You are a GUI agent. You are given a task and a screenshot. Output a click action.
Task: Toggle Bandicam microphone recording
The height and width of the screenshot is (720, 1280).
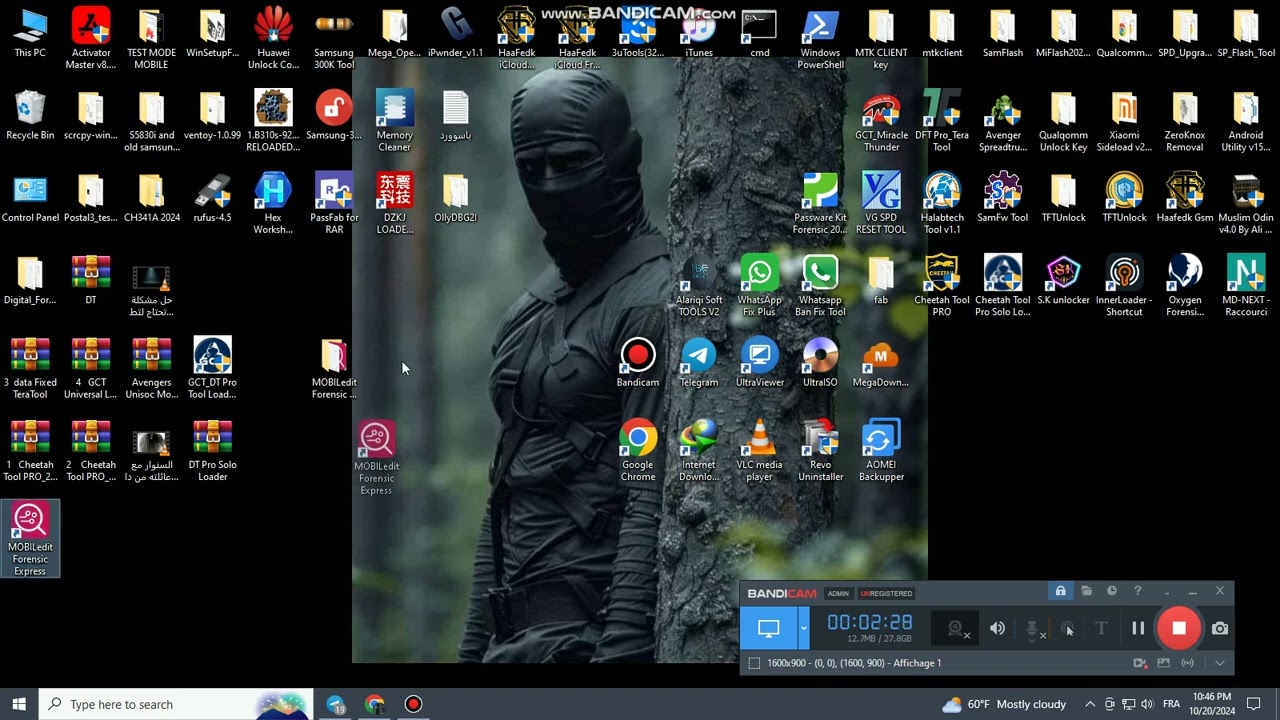click(1034, 629)
